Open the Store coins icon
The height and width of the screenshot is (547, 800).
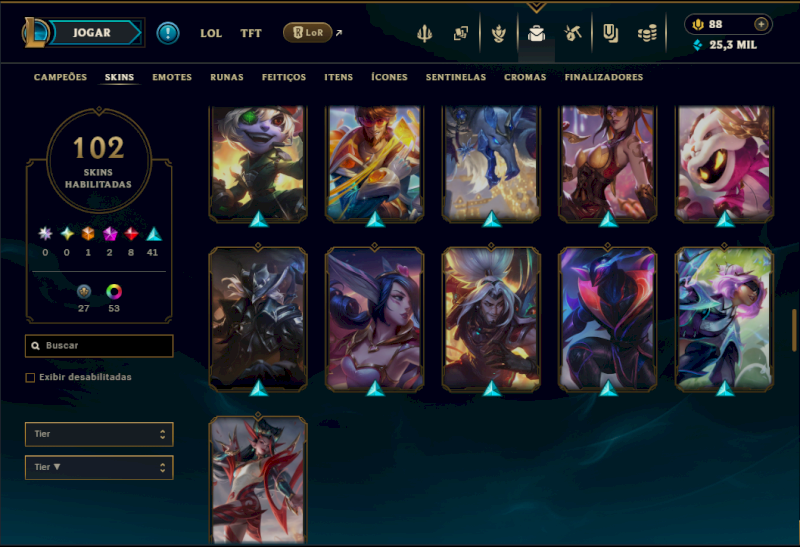click(647, 34)
